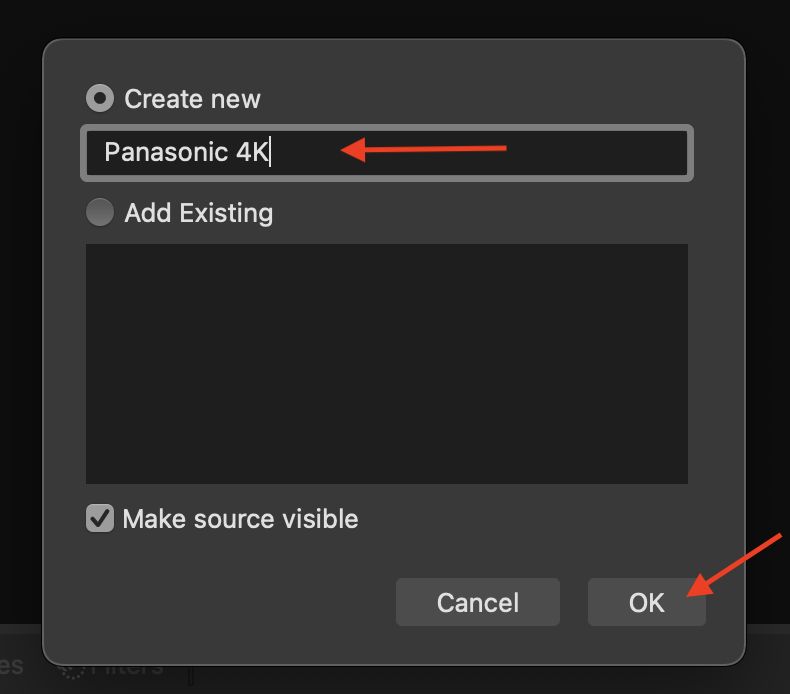The image size is (790, 694).
Task: Click the Make source visible label
Action: click(x=240, y=519)
